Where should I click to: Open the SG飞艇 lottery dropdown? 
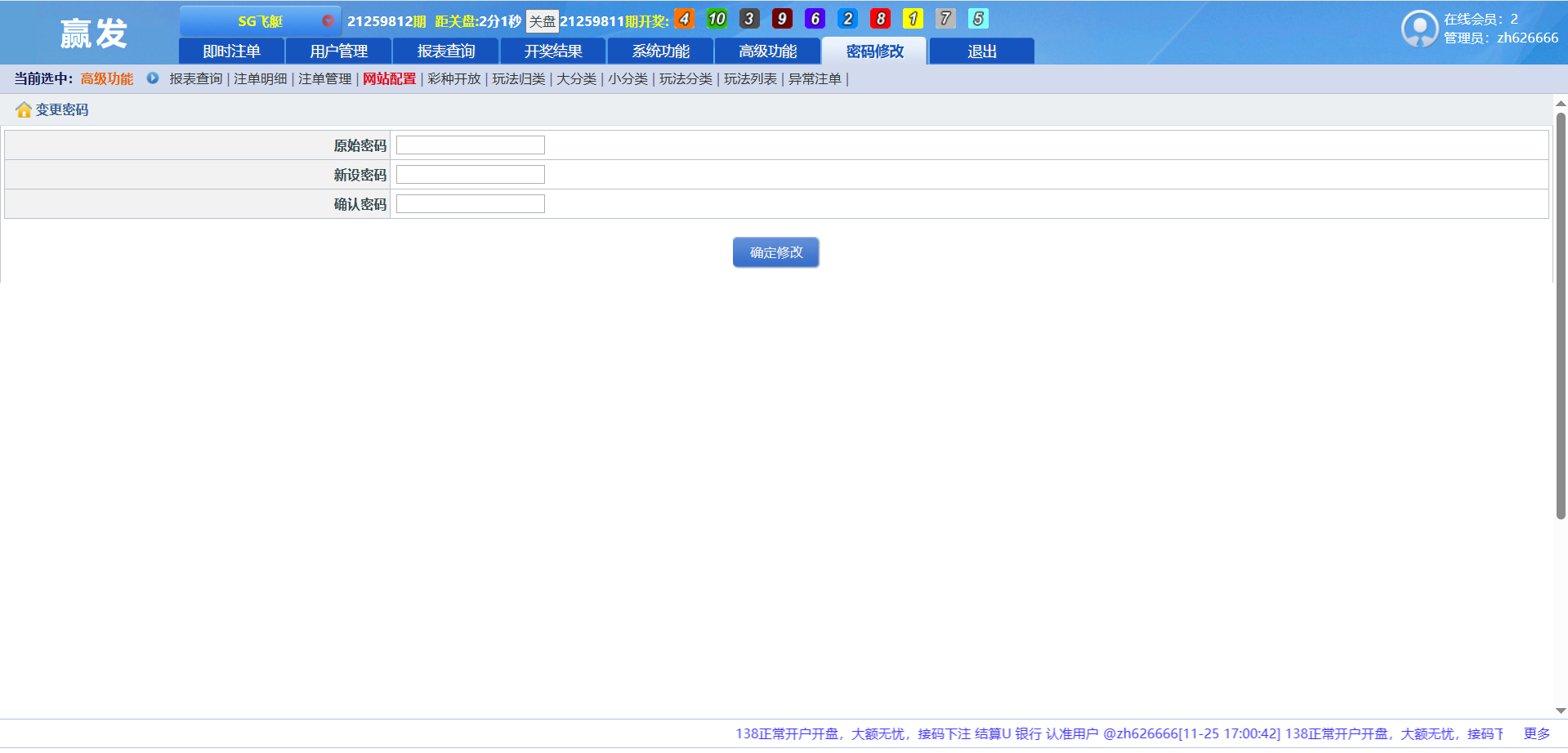tap(261, 21)
